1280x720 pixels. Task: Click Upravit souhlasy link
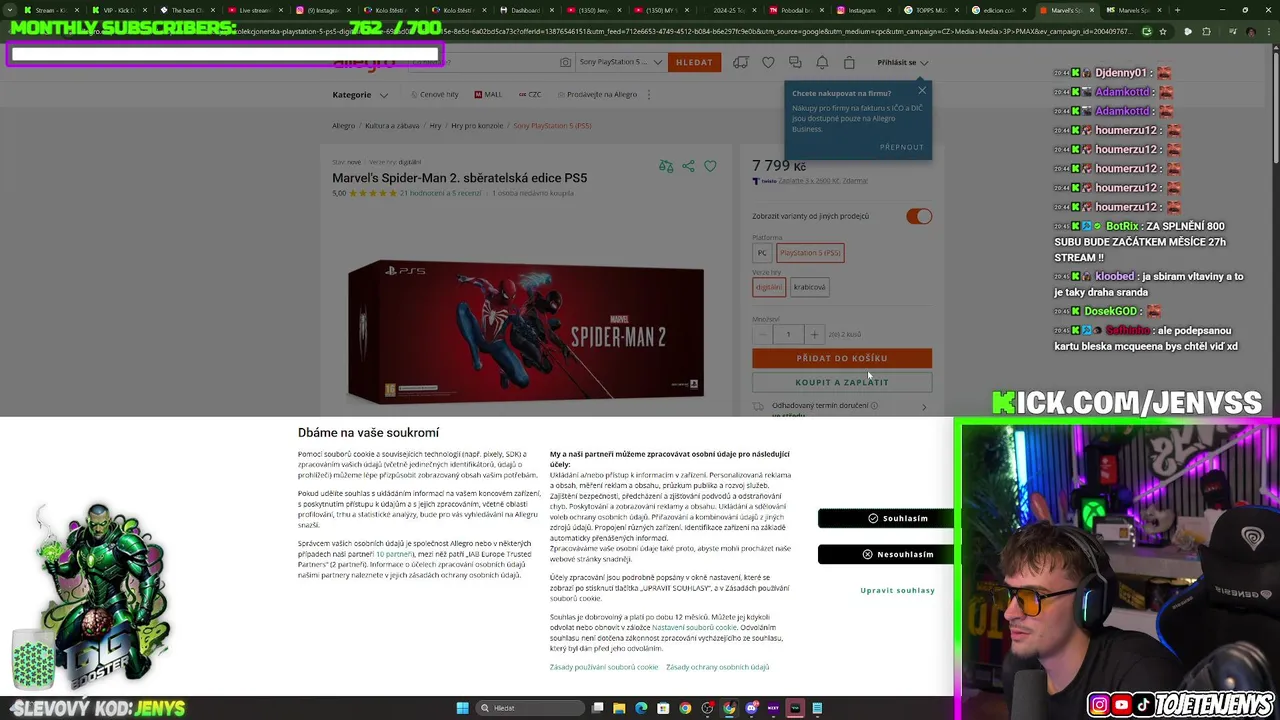tap(897, 590)
